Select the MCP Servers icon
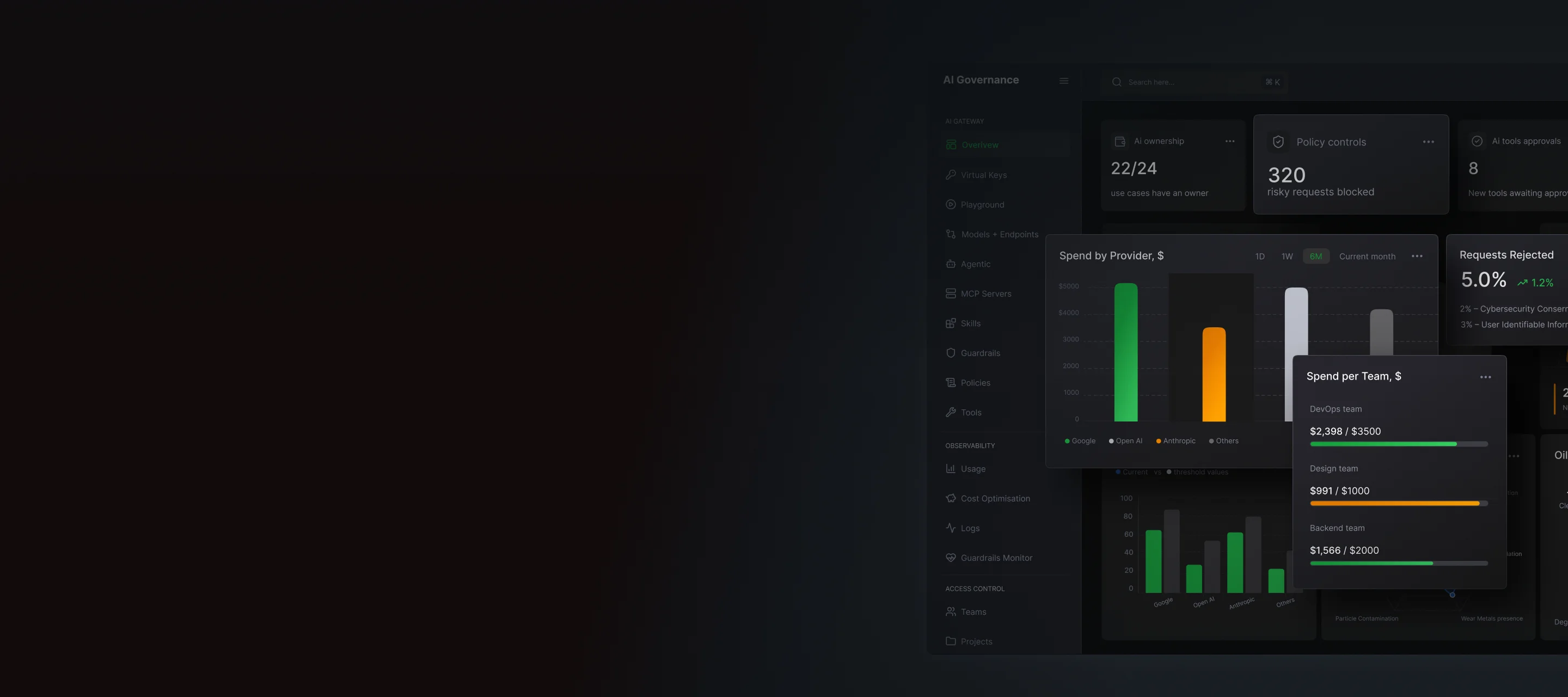This screenshot has width=1568, height=697. (950, 294)
